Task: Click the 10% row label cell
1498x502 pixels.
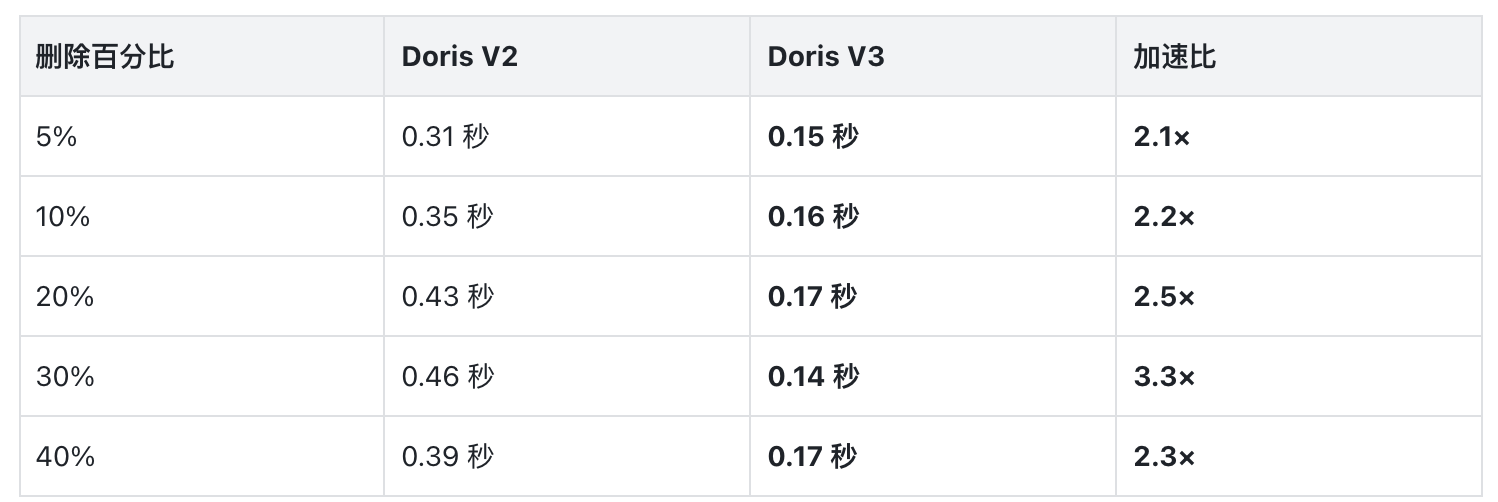Action: 202,216
